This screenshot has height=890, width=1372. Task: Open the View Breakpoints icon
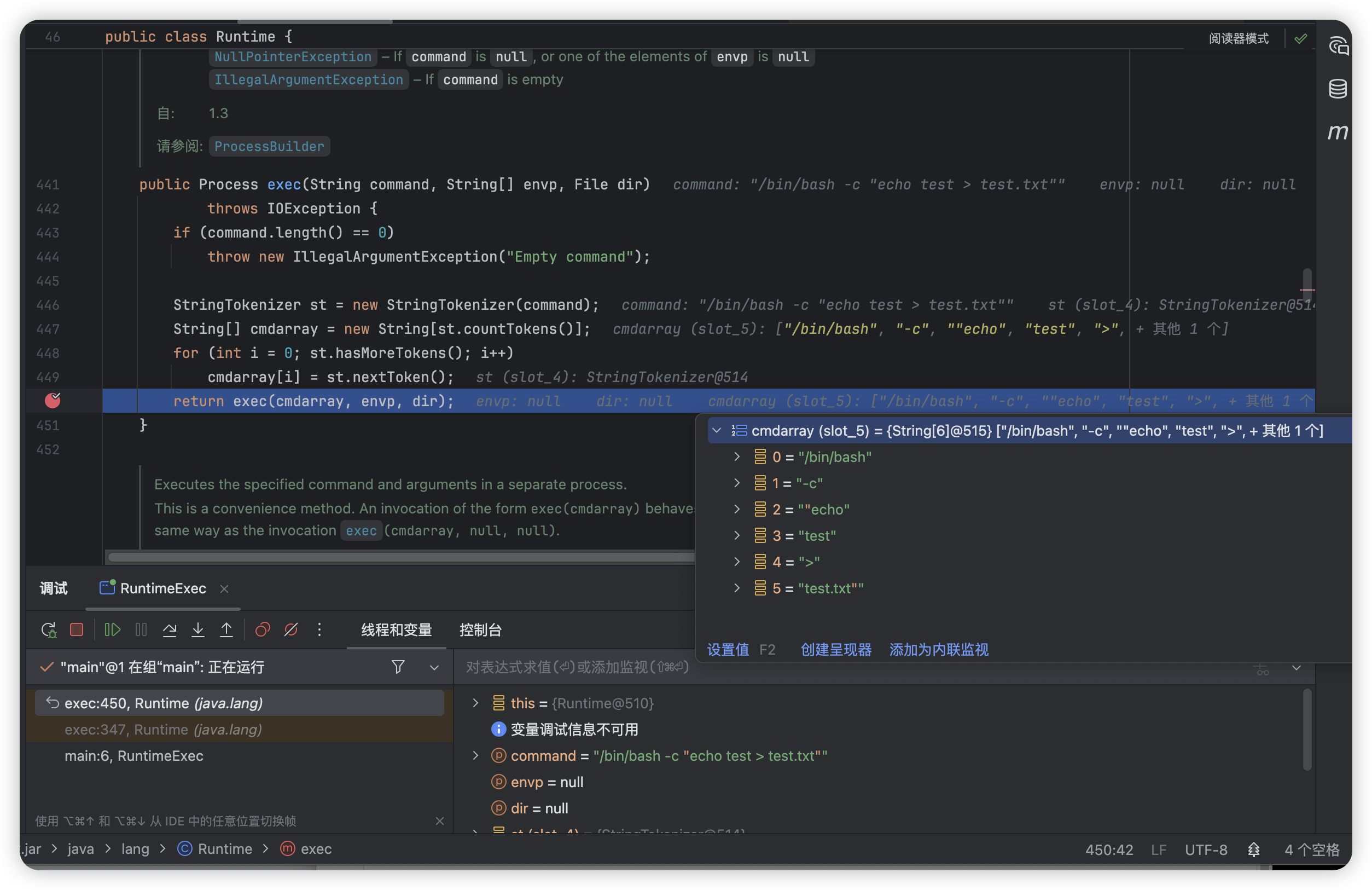pos(263,629)
